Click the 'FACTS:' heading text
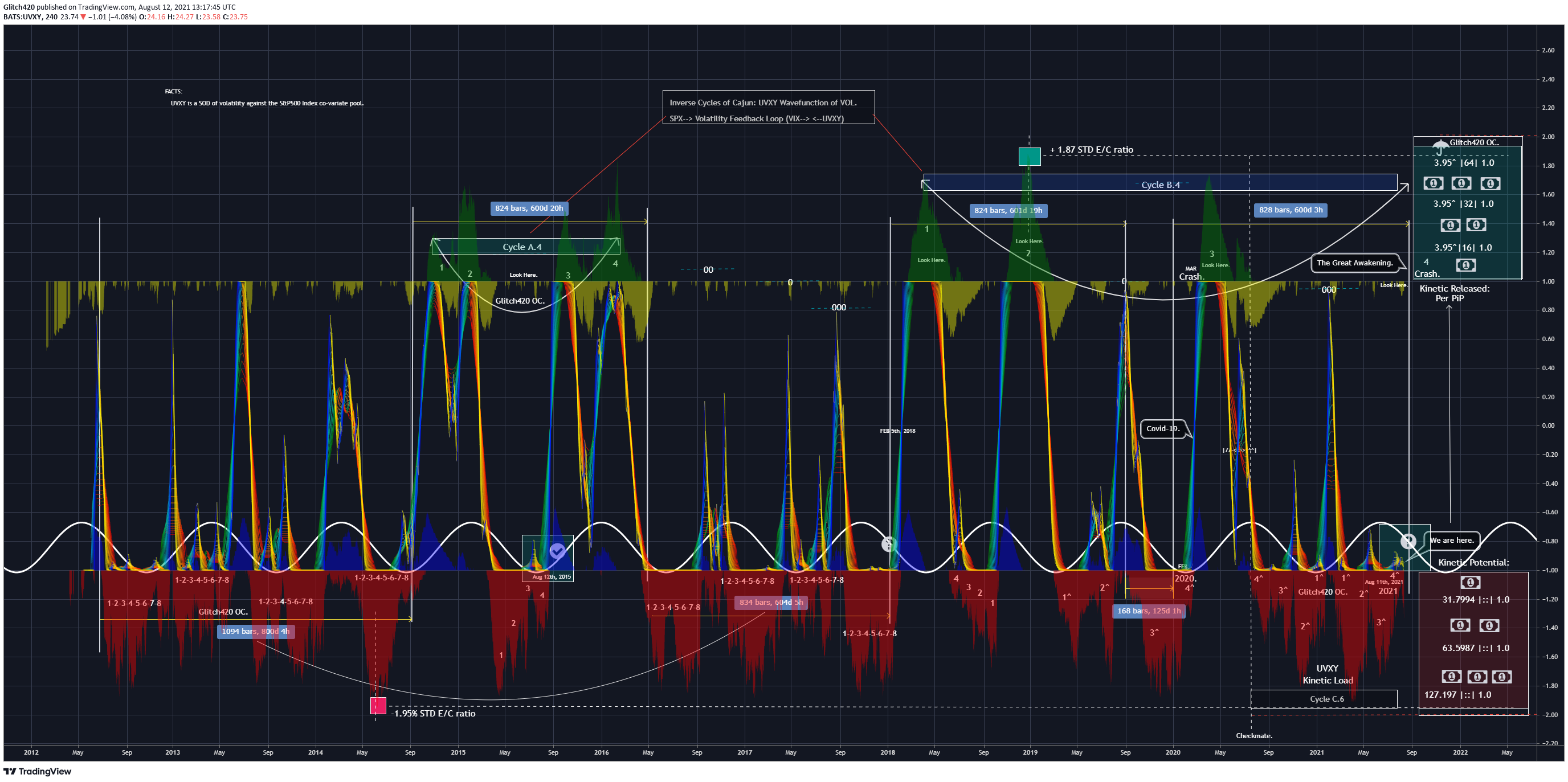 coord(173,91)
